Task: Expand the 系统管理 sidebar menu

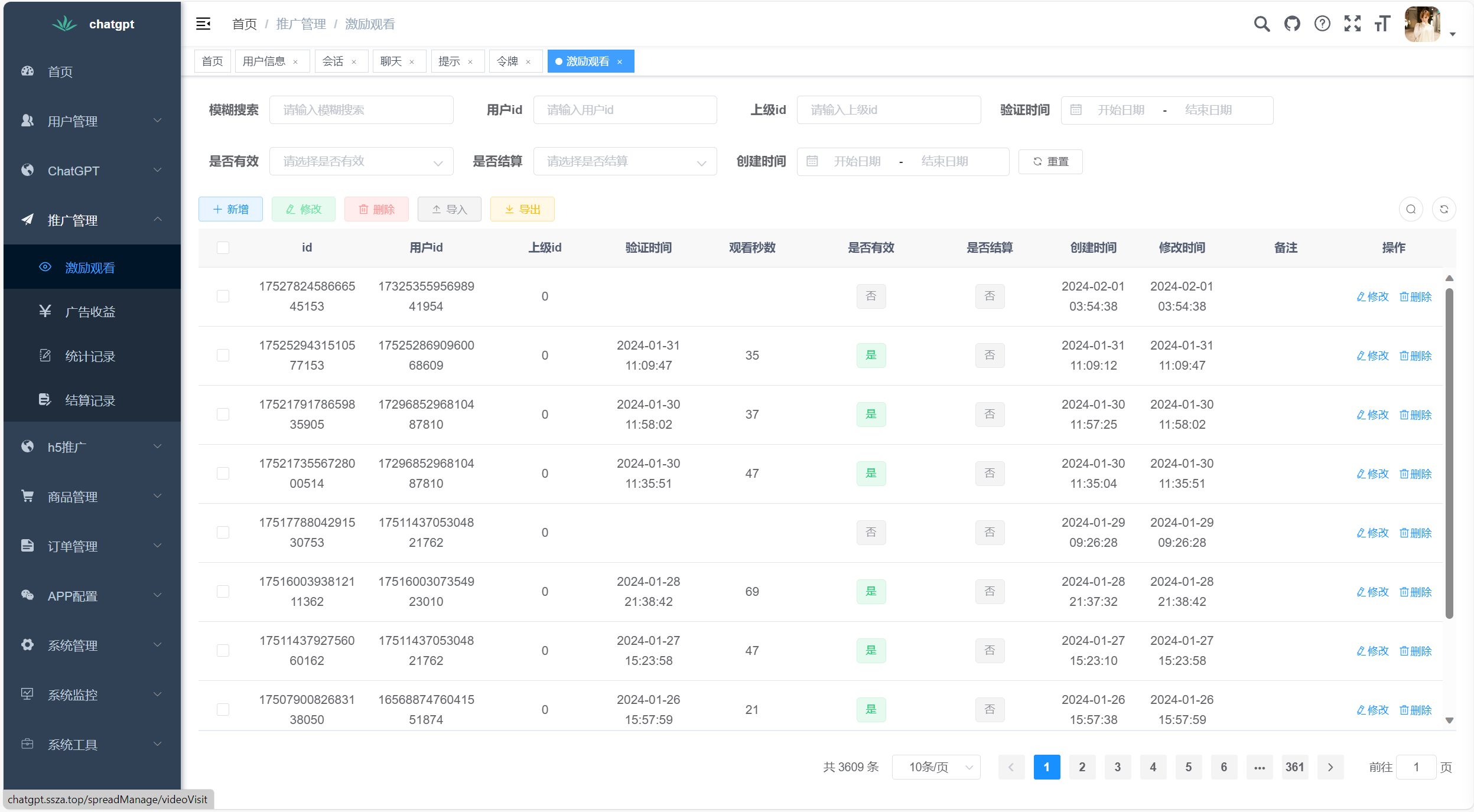Action: point(92,645)
